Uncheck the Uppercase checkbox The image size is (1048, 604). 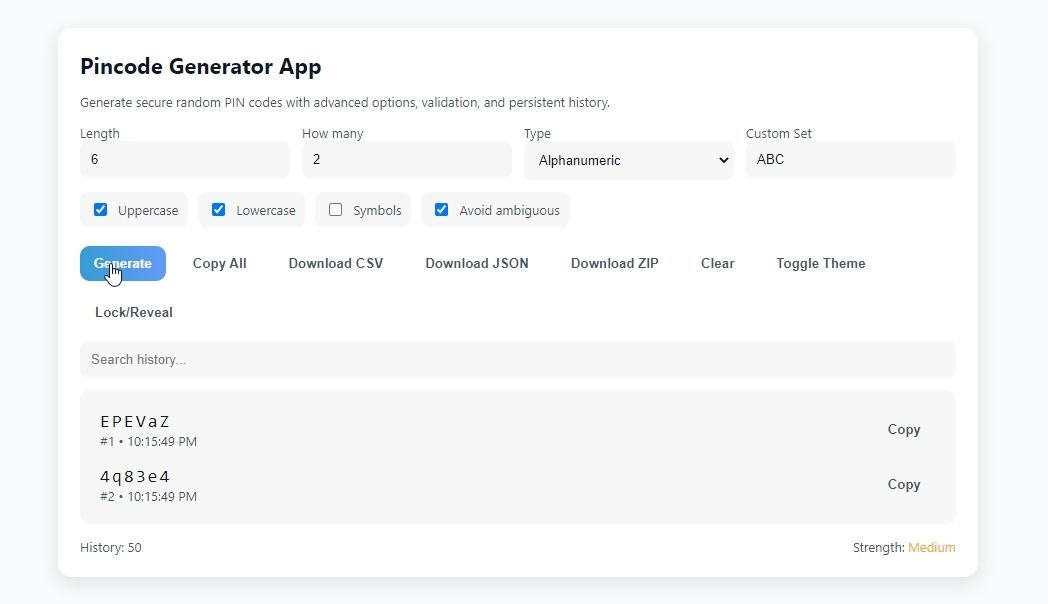(x=101, y=210)
